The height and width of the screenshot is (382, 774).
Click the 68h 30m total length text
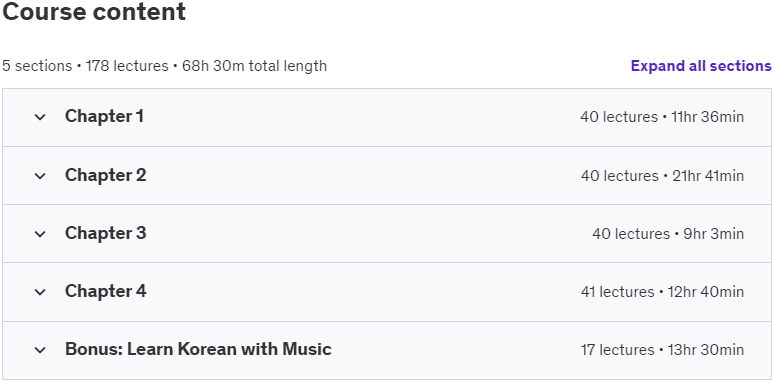[254, 66]
